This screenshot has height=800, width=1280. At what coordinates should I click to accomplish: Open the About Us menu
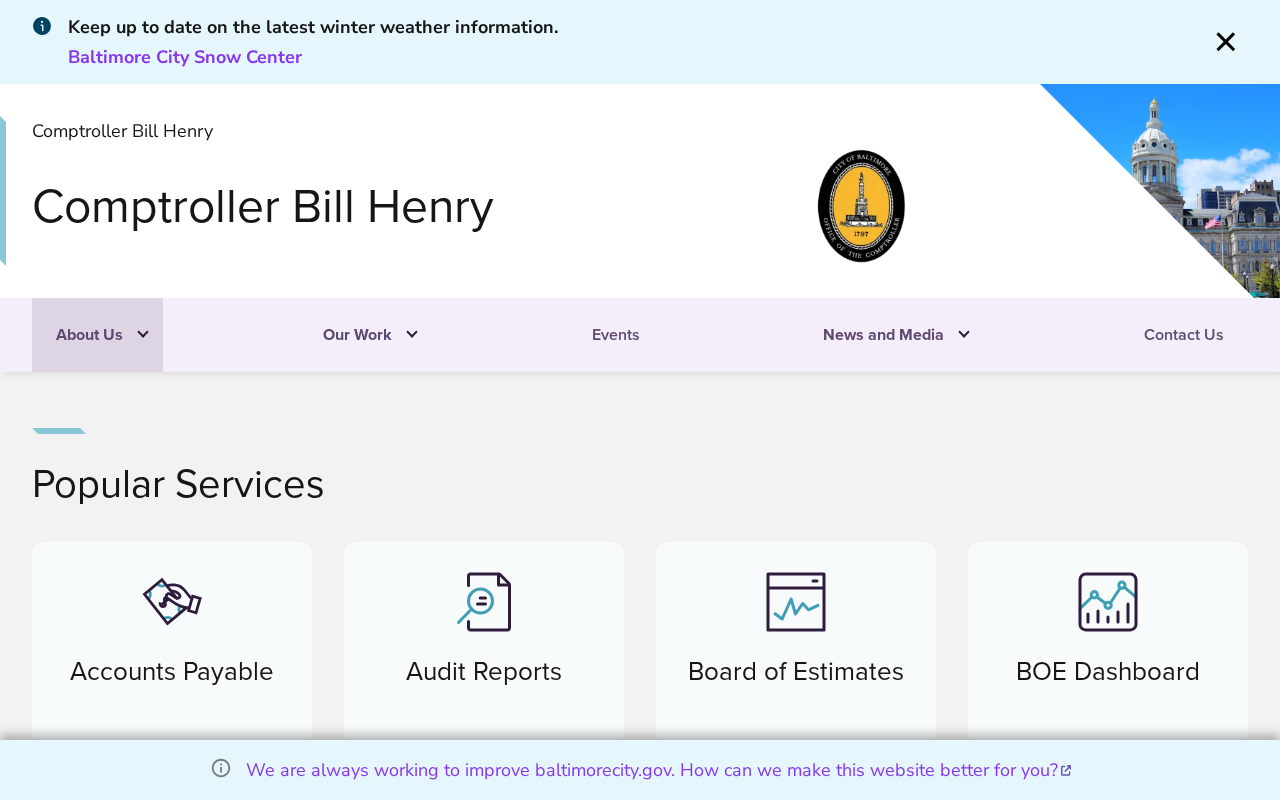click(89, 335)
